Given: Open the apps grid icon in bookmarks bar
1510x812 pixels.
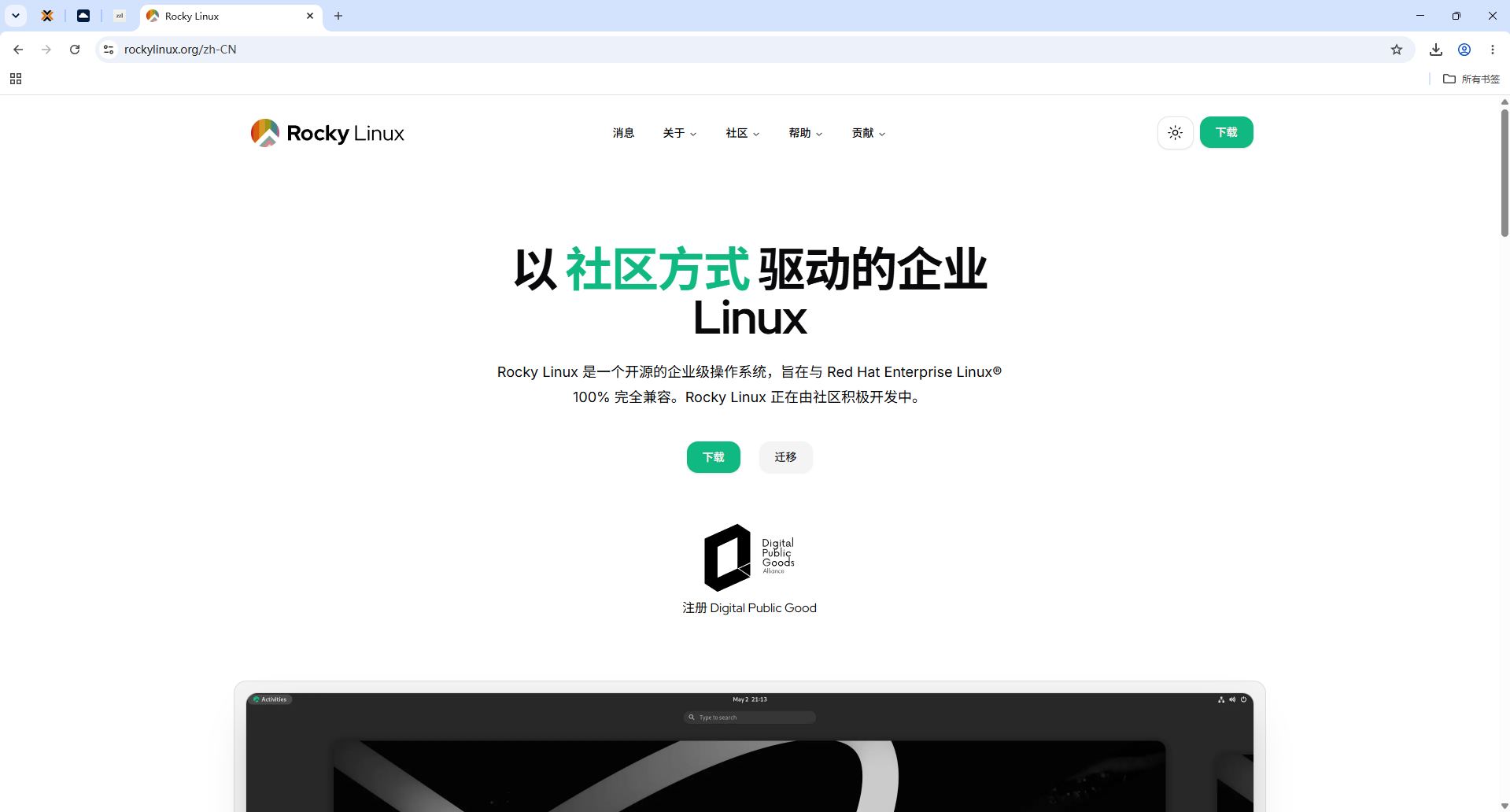Looking at the screenshot, I should pos(16,79).
